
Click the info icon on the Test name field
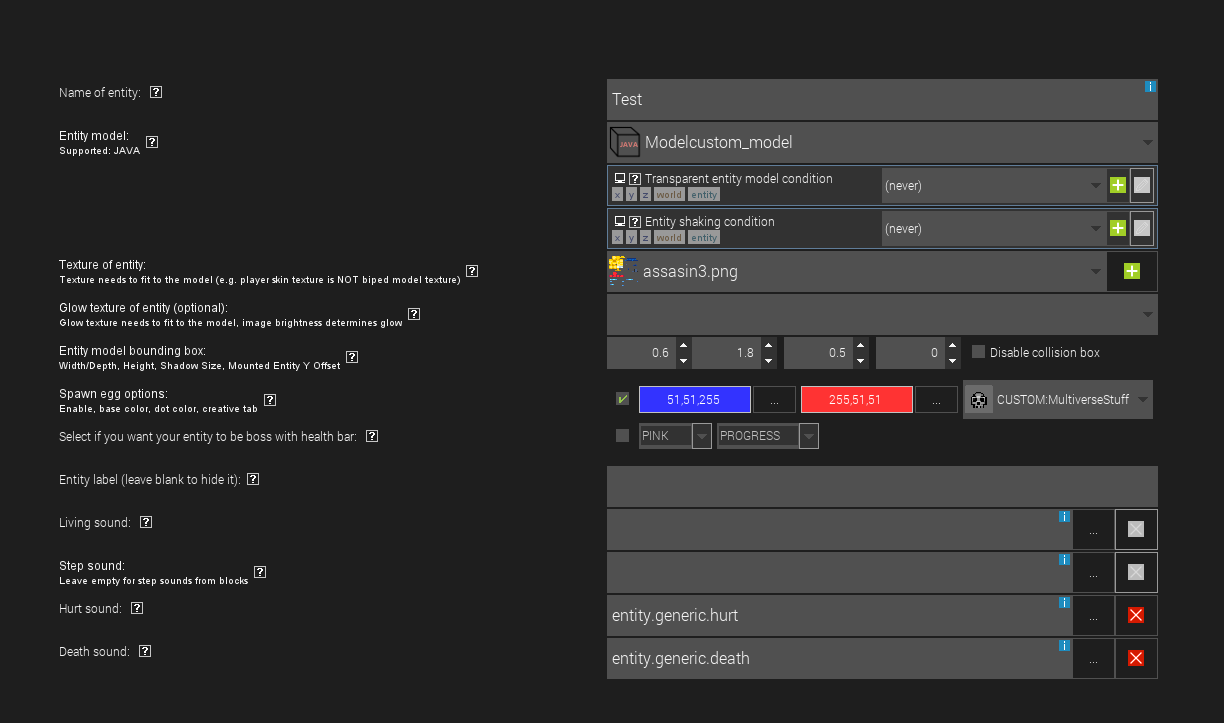tap(1150, 86)
